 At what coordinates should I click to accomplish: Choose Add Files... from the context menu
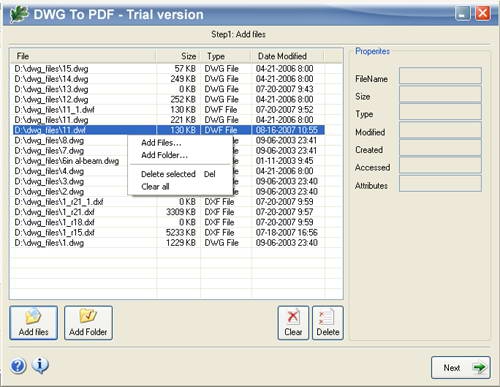161,143
